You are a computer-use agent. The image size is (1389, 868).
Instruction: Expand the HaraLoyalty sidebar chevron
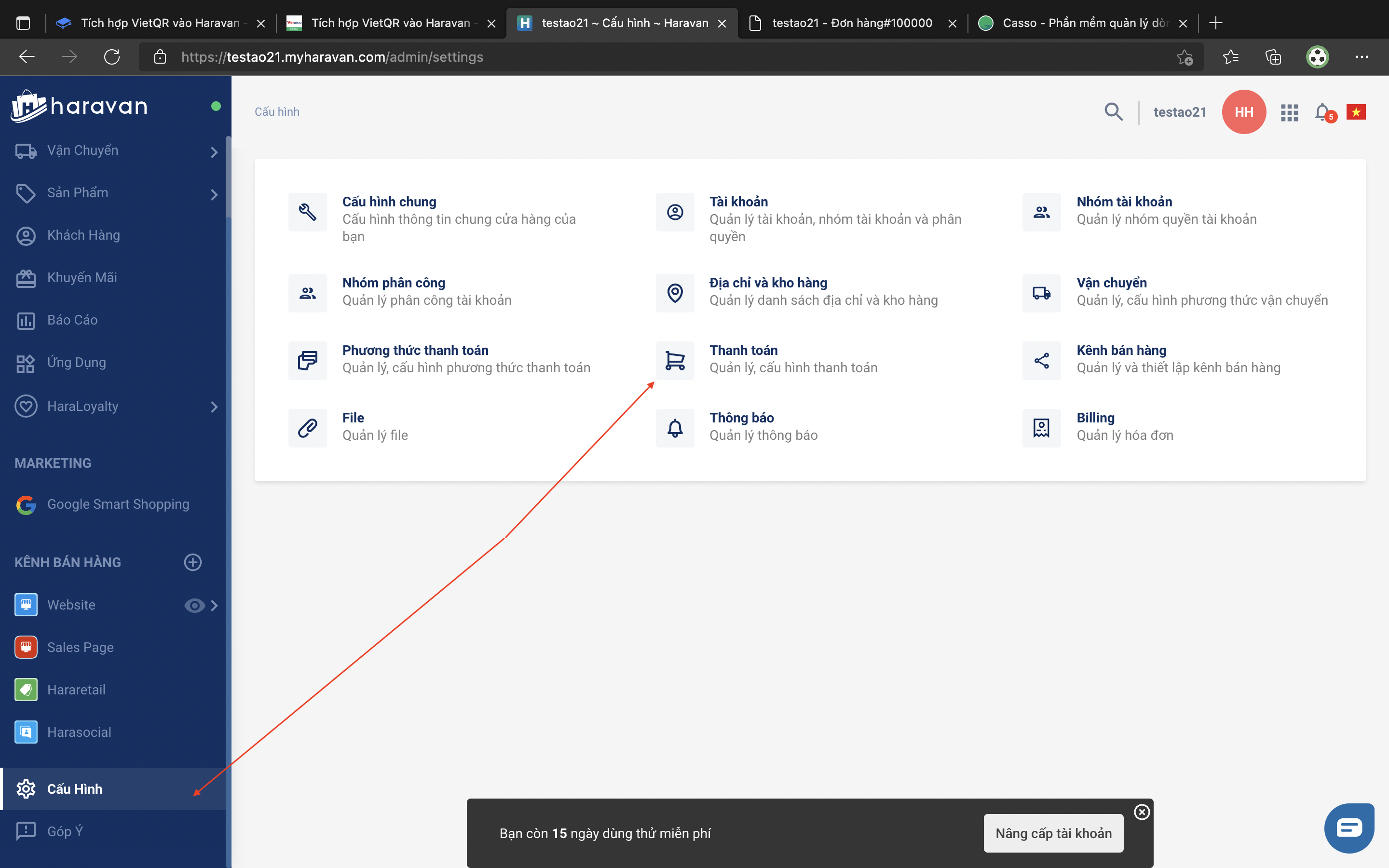click(x=214, y=407)
